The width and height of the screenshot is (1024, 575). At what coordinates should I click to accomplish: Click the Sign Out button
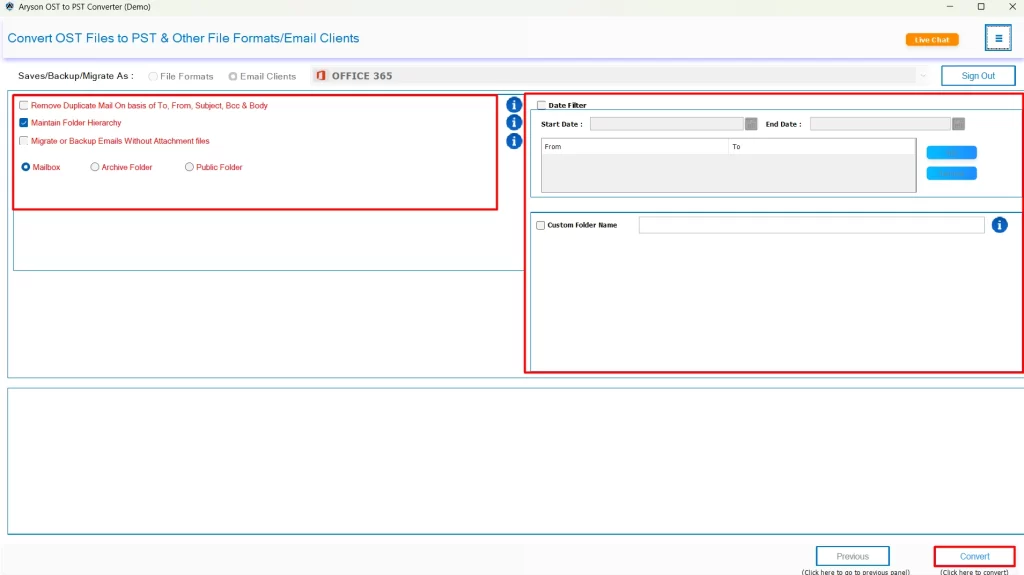[x=978, y=76]
